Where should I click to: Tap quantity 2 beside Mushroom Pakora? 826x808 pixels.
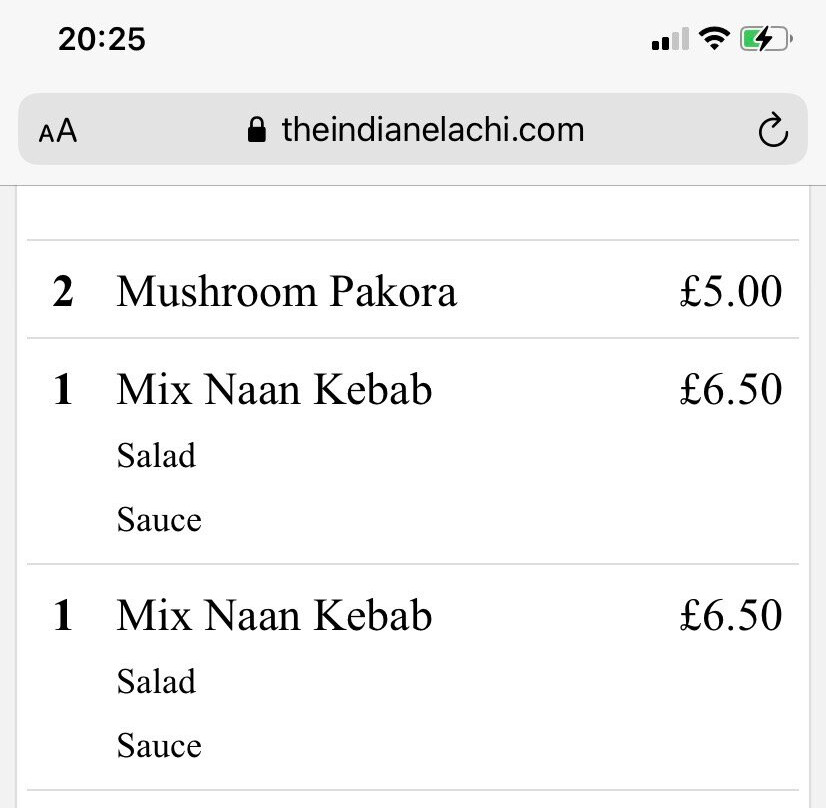click(63, 291)
